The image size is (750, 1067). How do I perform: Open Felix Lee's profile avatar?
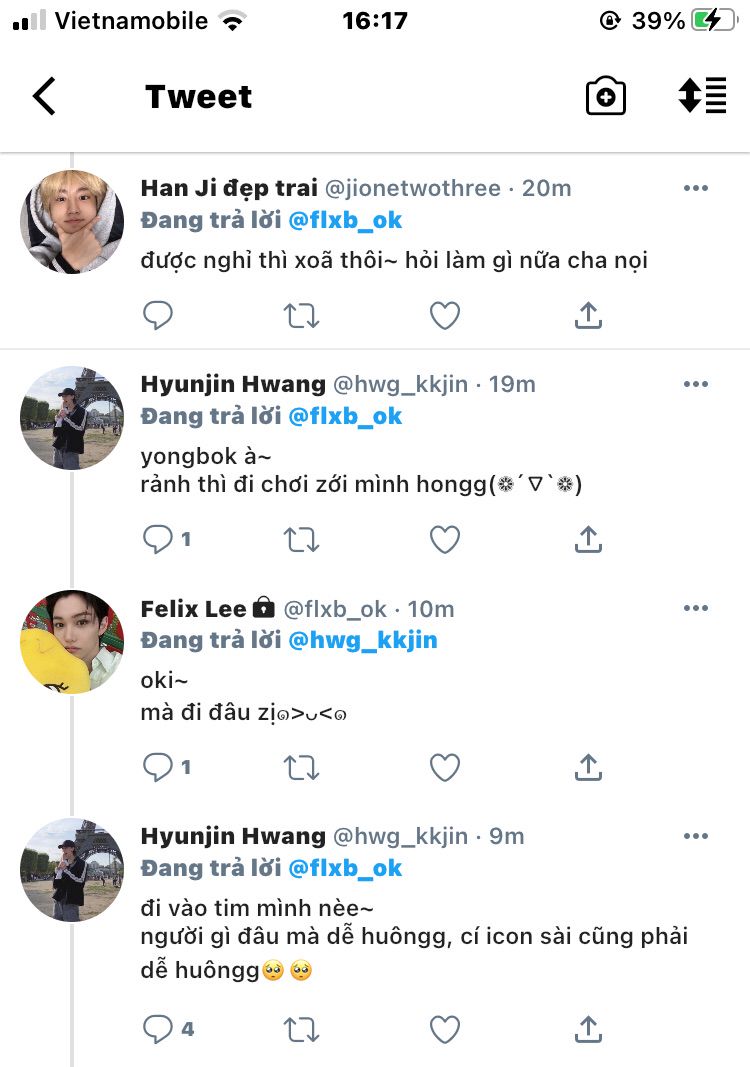(71, 642)
